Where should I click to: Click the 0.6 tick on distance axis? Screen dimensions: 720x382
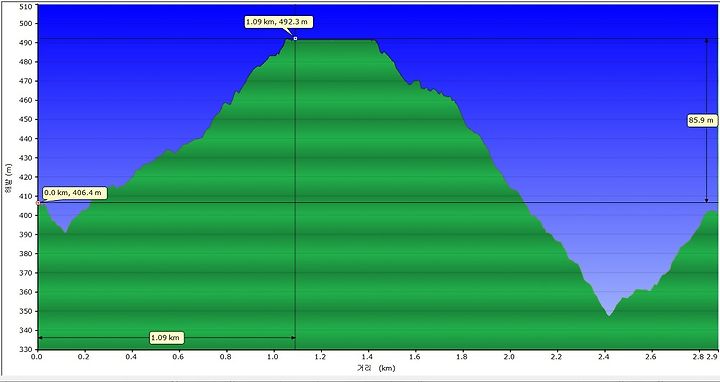179,357
